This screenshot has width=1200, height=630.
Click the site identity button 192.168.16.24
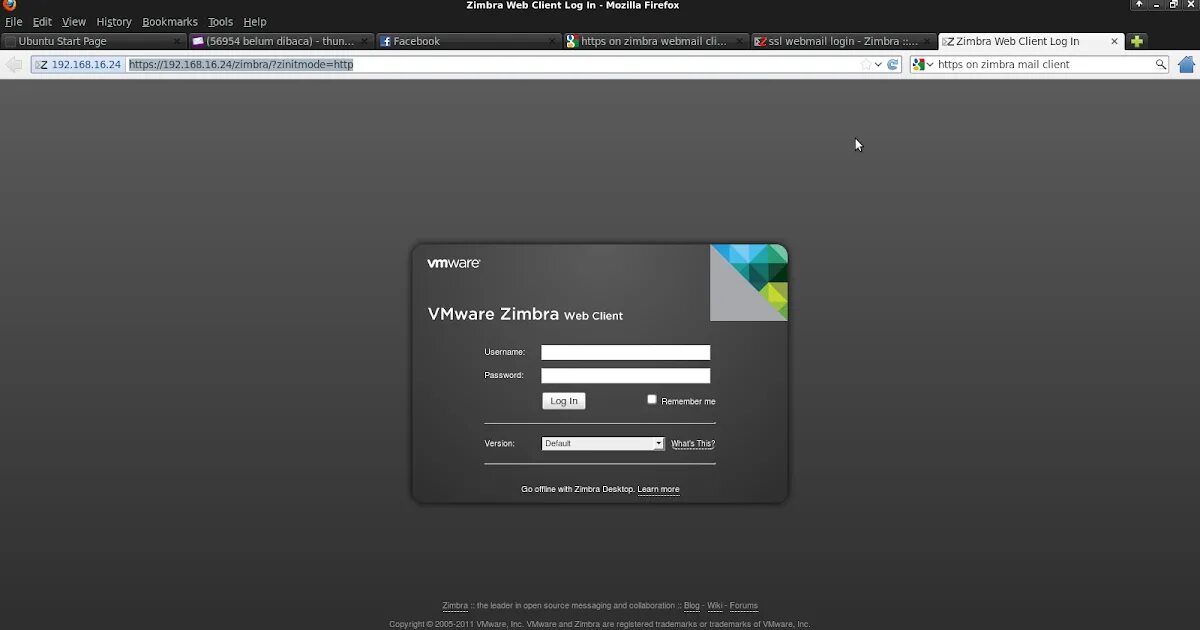point(79,64)
